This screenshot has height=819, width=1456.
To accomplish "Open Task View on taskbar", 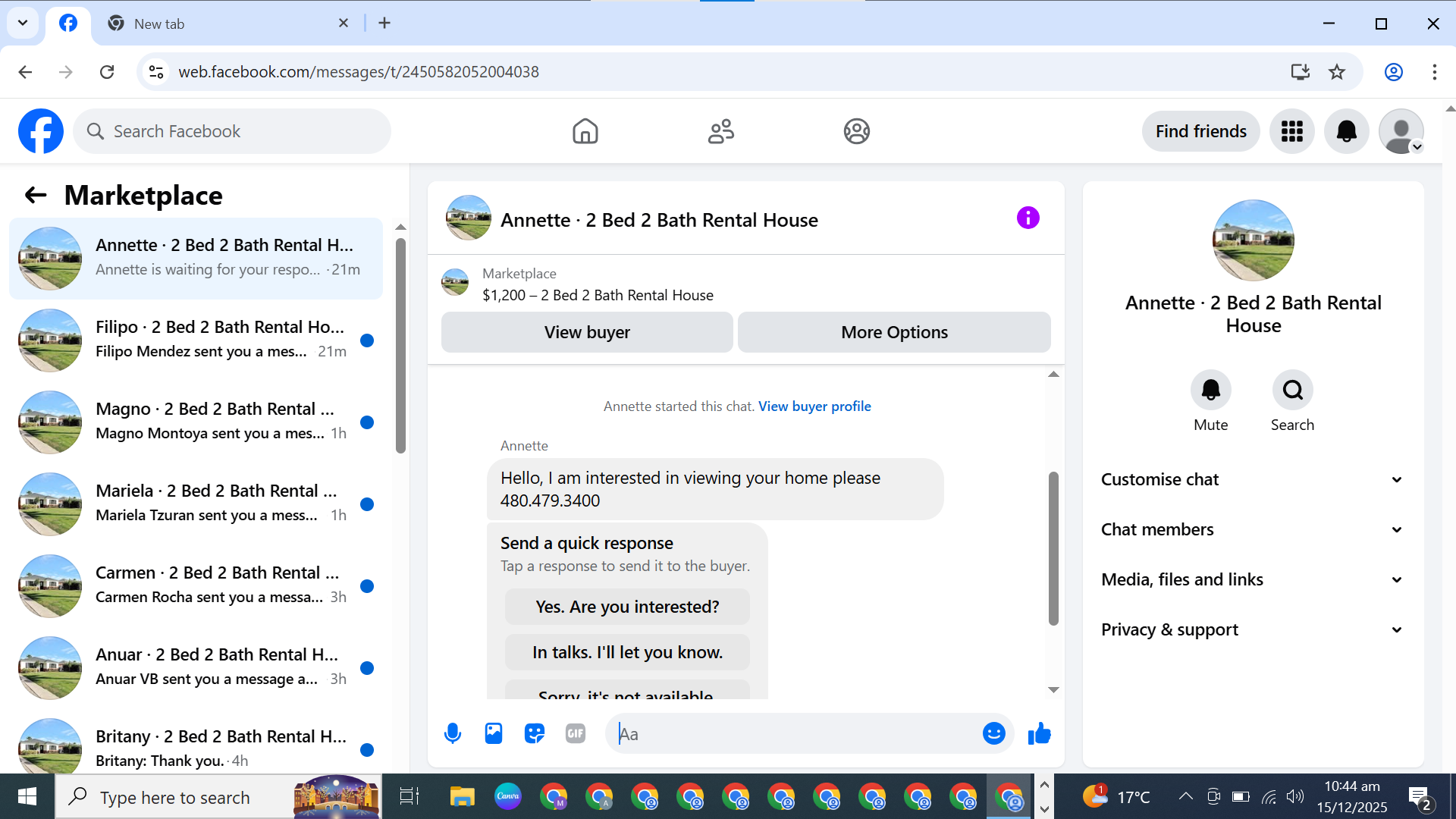I will 409,797.
